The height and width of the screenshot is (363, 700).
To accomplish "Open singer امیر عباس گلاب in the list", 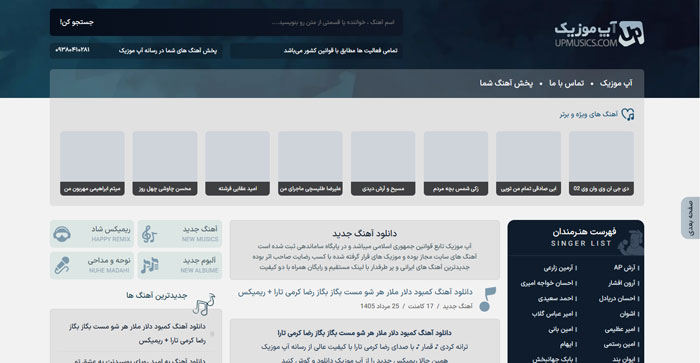I will (x=554, y=314).
